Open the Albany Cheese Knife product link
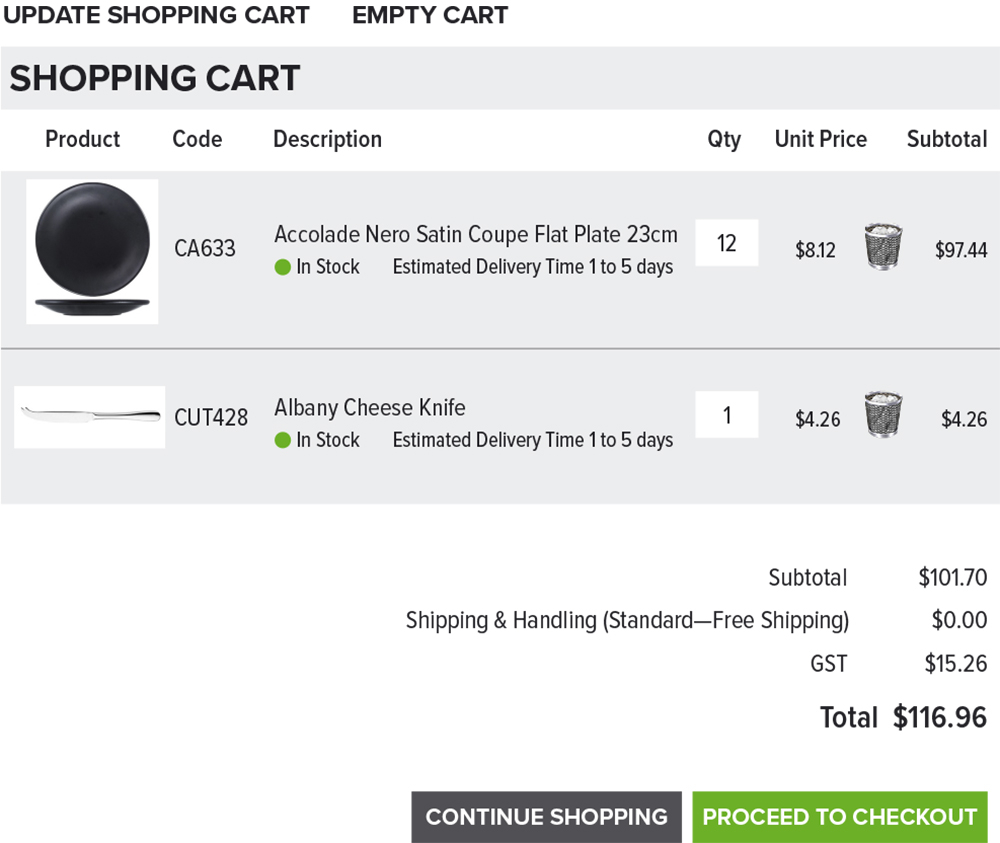This screenshot has height=843, width=1000. pos(370,407)
